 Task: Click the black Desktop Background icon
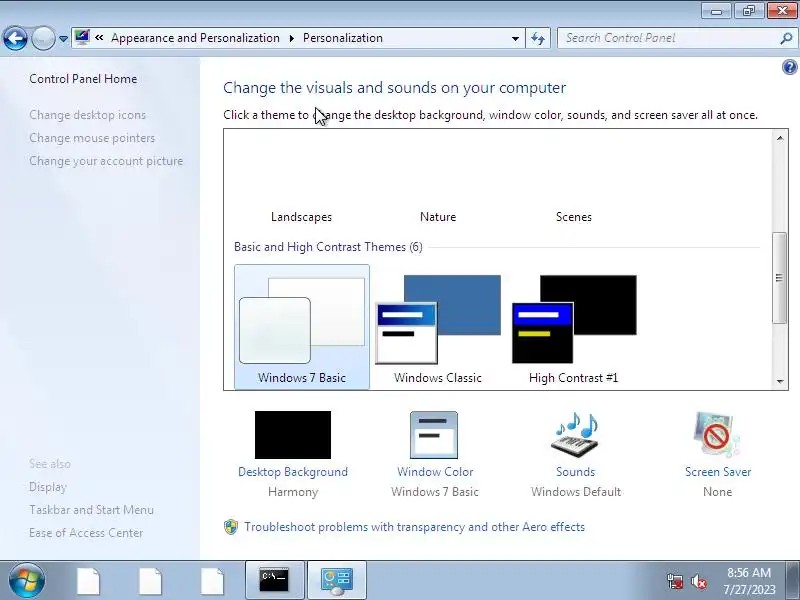click(x=293, y=435)
